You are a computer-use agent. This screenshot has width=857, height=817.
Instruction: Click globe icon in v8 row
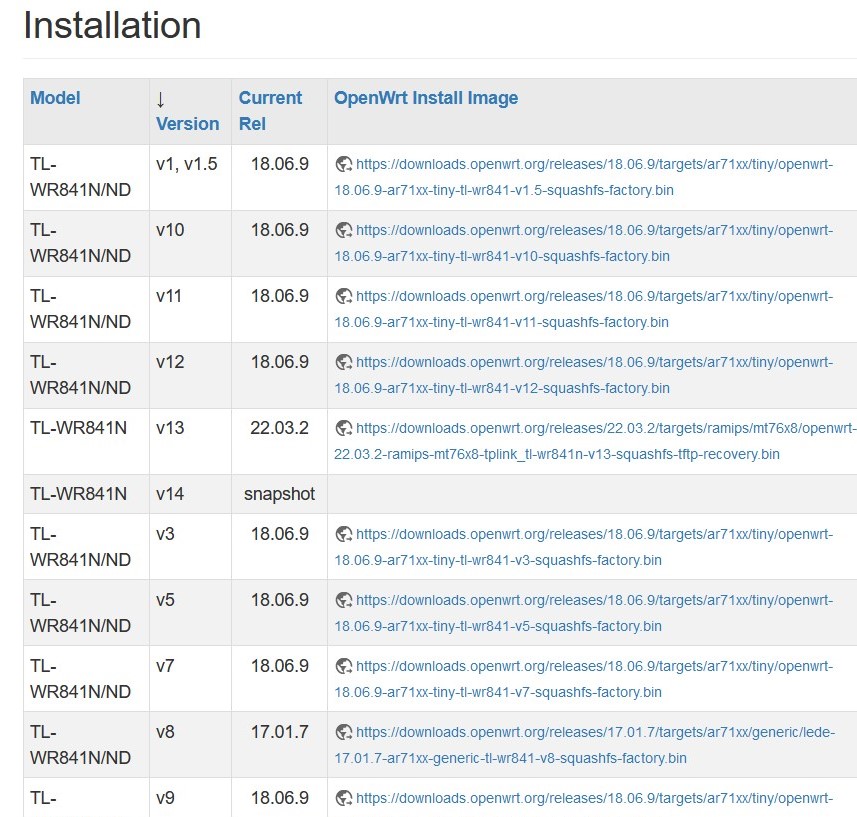coord(343,732)
